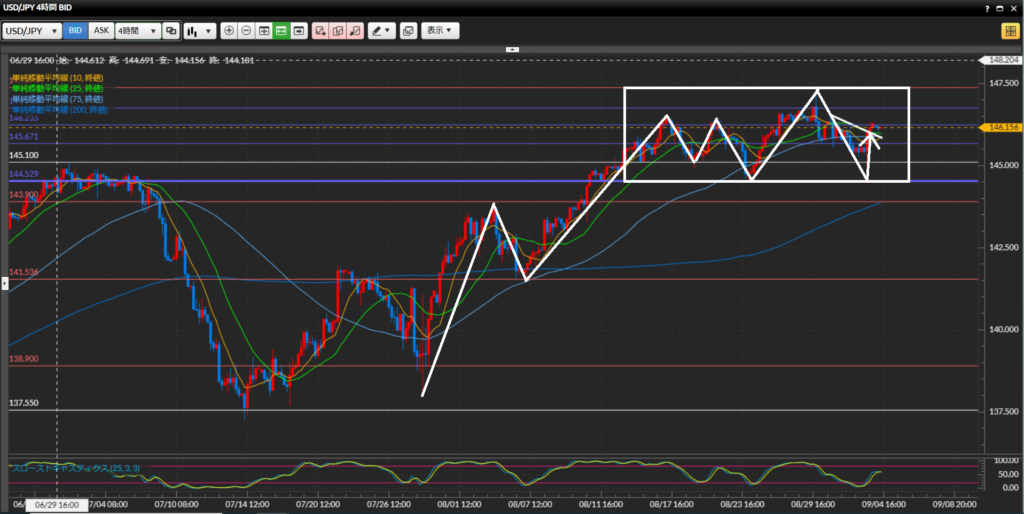Click the first pink drawing tool icon
Screen dimensions: 1024x514
coord(320,31)
